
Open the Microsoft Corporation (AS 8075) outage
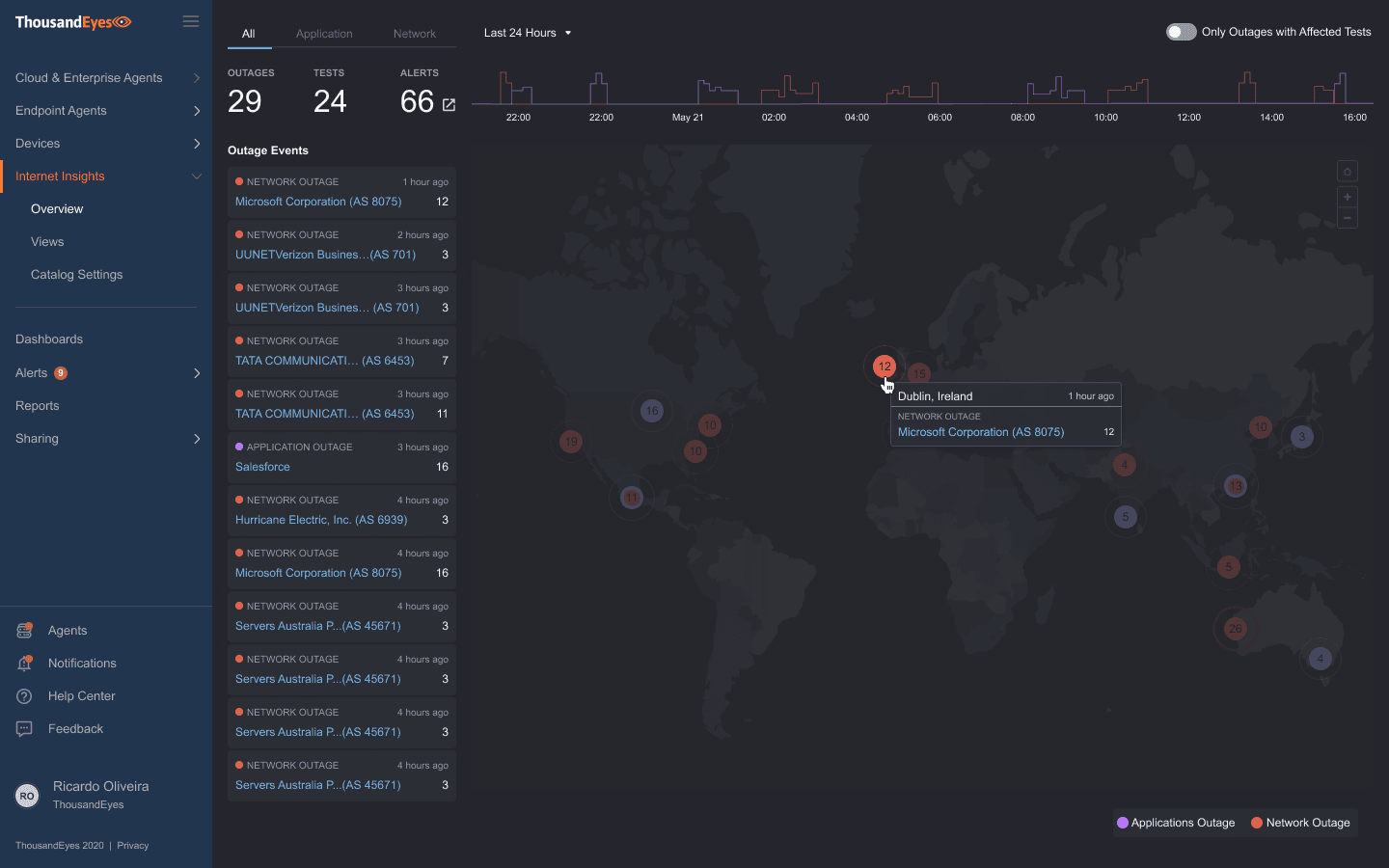click(318, 202)
